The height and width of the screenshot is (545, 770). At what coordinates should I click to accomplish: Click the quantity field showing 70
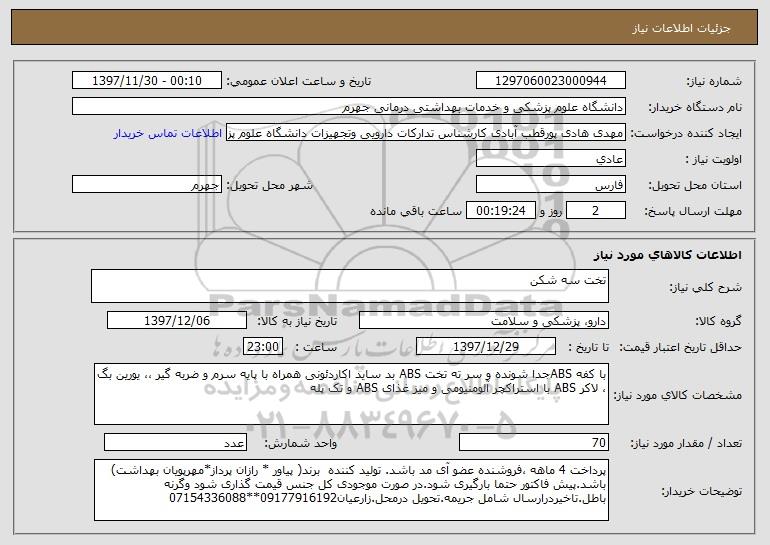point(534,442)
